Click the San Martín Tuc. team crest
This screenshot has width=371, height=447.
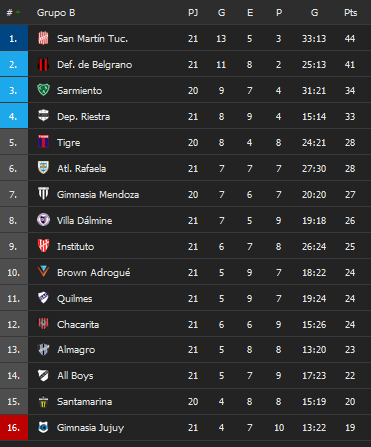(43, 38)
